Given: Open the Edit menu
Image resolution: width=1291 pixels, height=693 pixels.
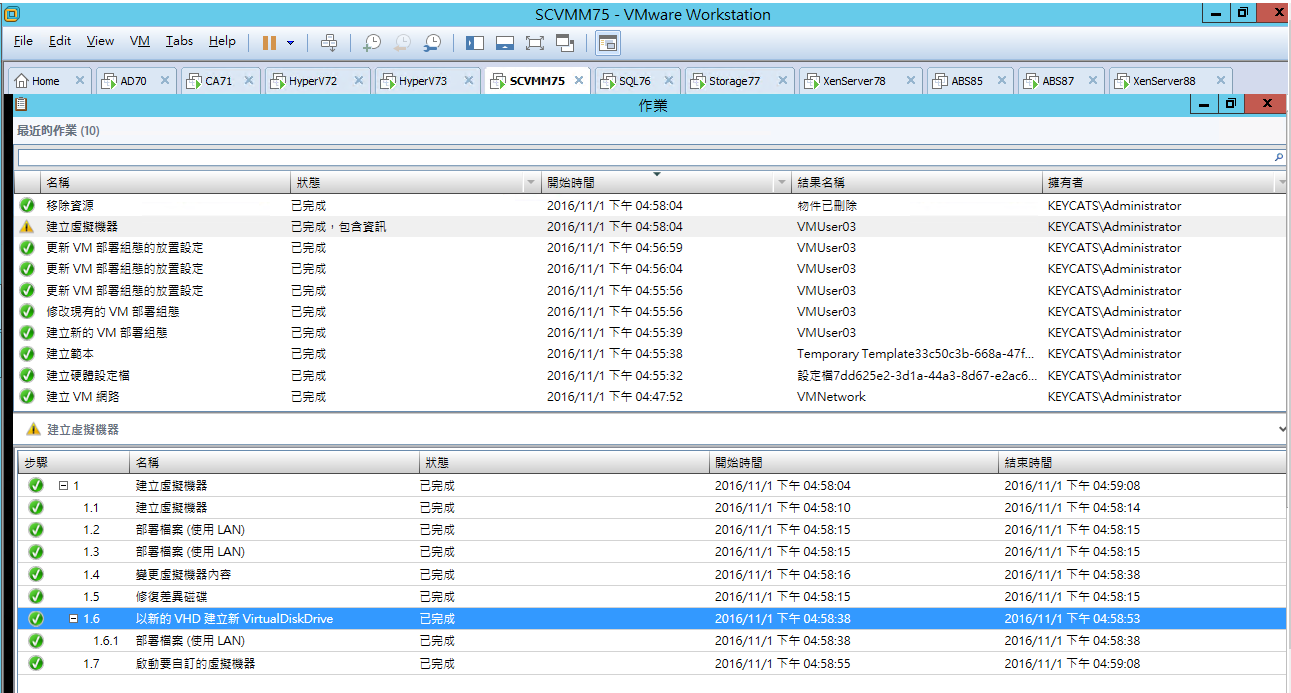Looking at the screenshot, I should pyautogui.click(x=60, y=41).
